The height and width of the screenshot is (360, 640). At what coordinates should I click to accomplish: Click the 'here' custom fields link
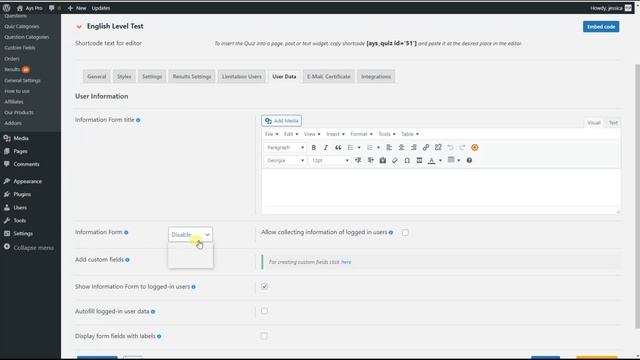point(346,262)
